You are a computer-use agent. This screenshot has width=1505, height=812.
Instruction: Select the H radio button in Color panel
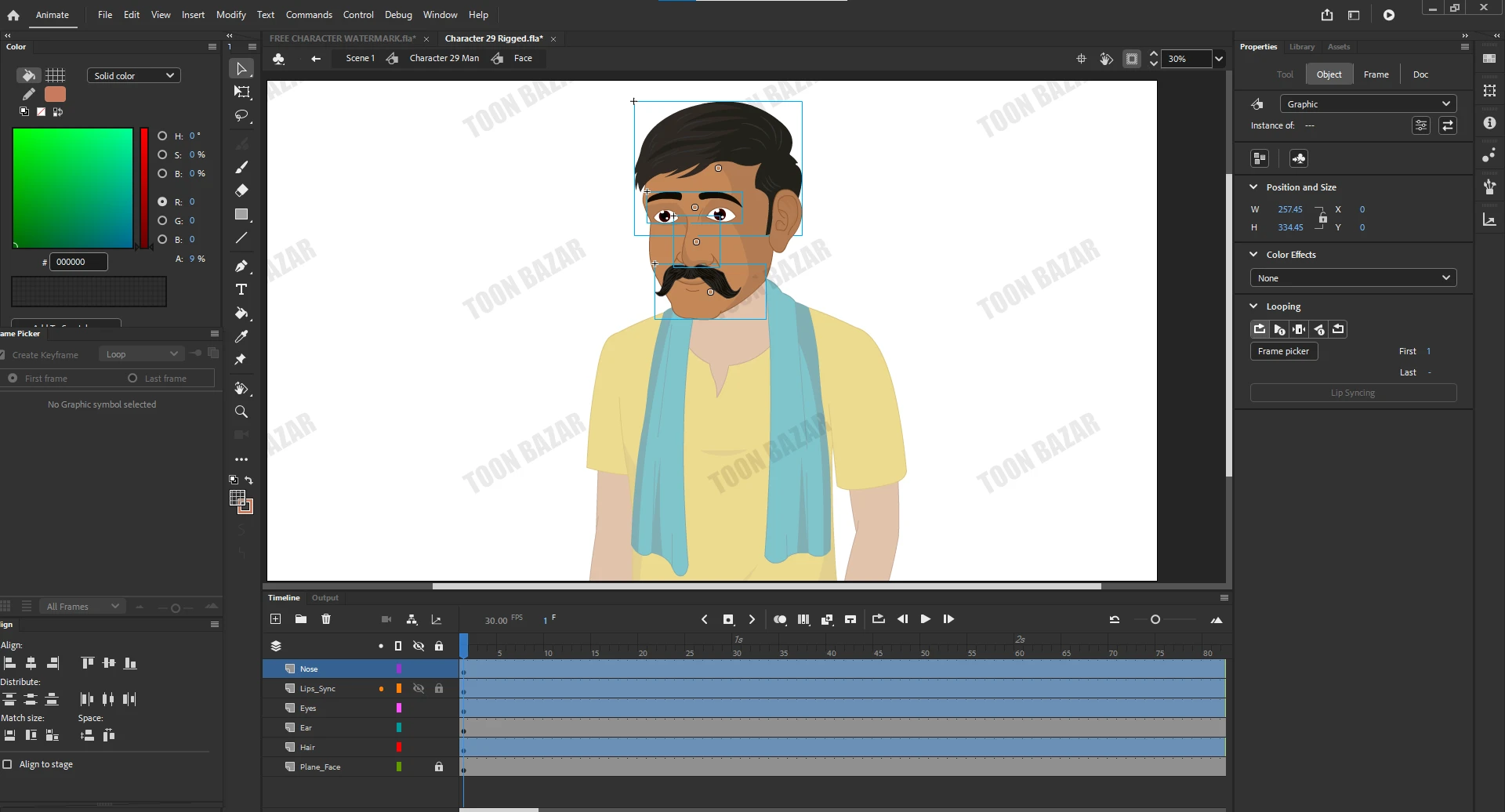162,136
